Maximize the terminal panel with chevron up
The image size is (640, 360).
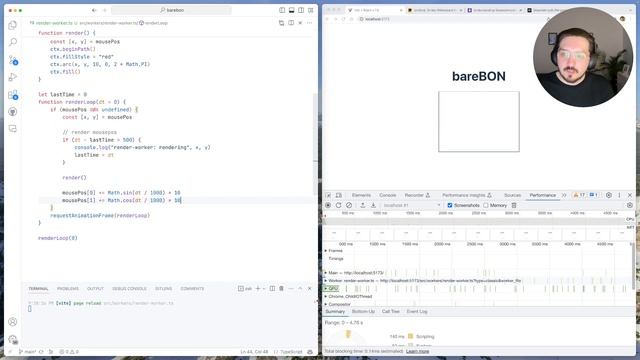pos(300,289)
